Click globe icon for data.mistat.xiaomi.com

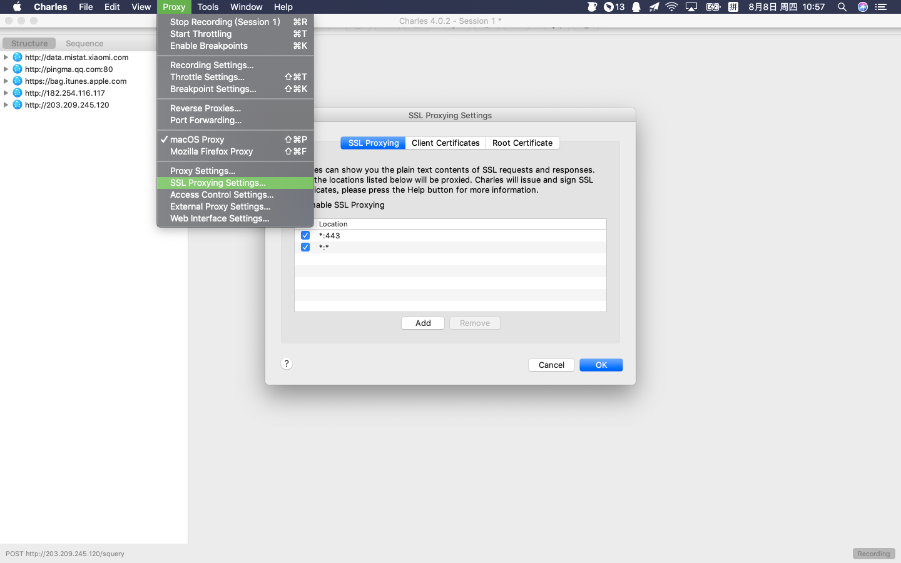pos(17,57)
